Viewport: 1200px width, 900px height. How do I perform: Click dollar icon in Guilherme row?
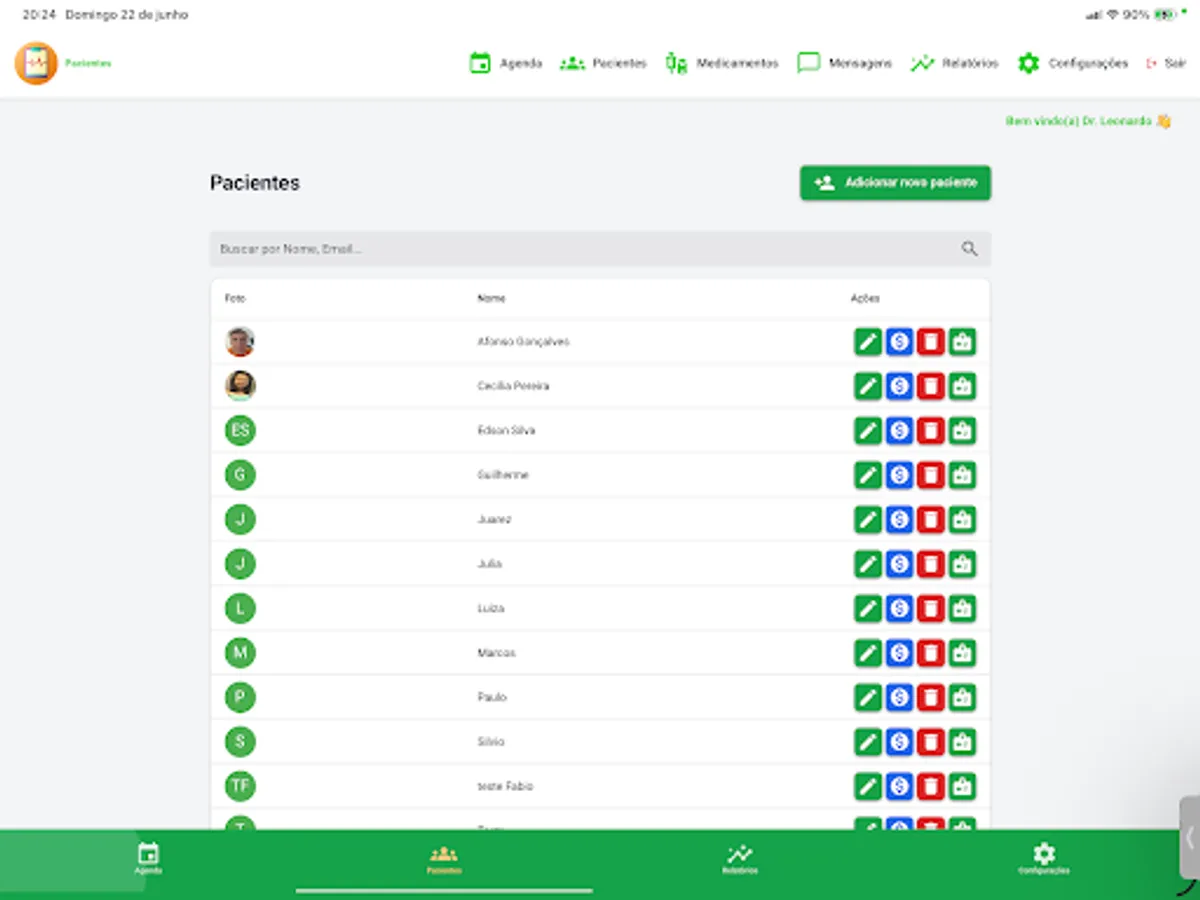click(x=899, y=475)
